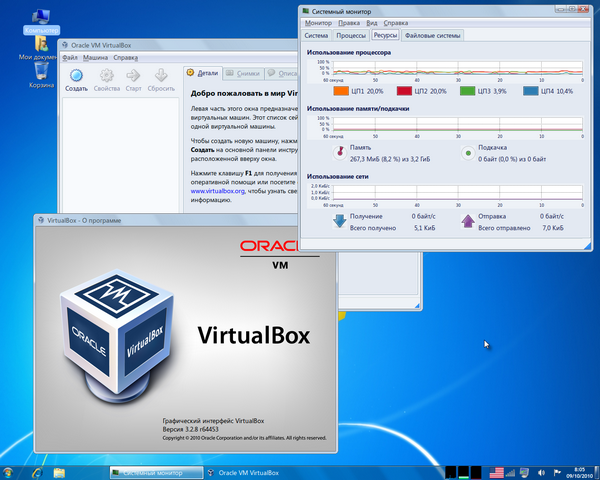Click the Windows Start orb
This screenshot has height=480, width=600.
coord(8,473)
